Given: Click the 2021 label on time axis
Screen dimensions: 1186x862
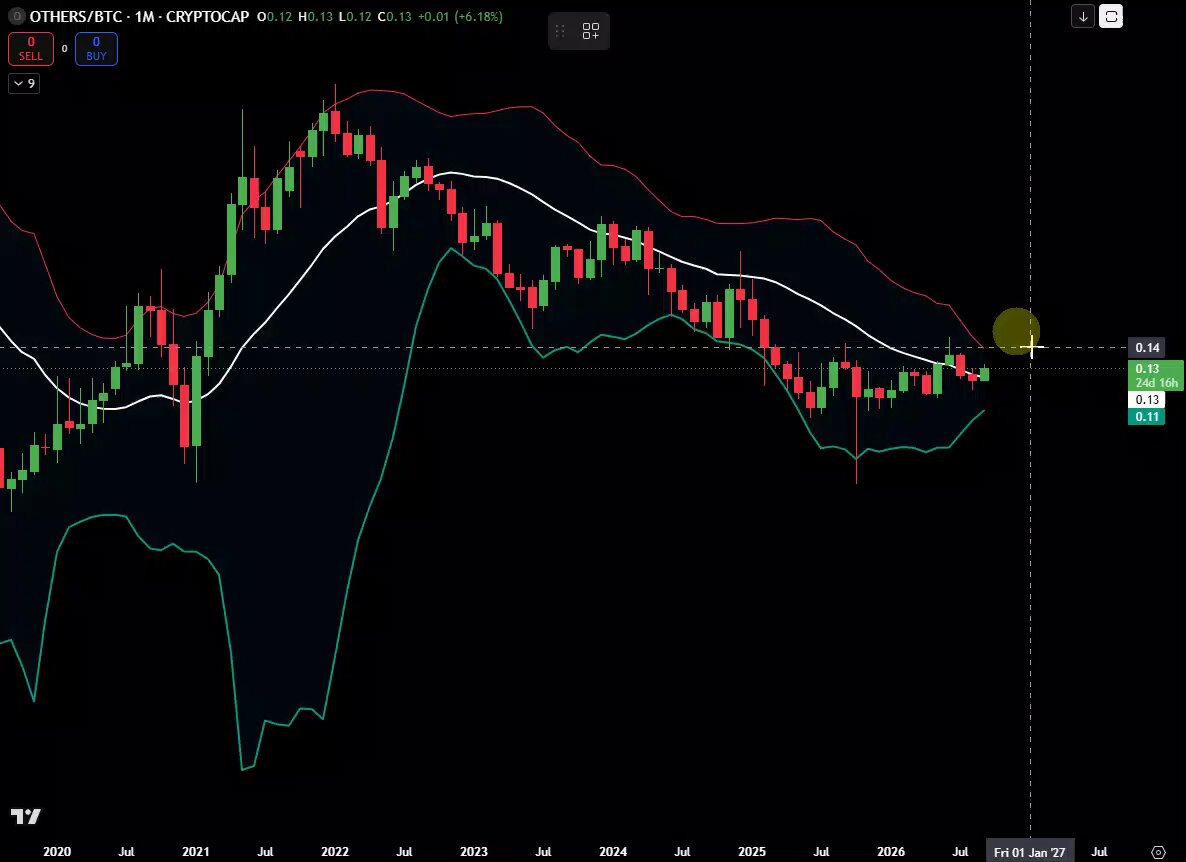Looking at the screenshot, I should pyautogui.click(x=196, y=852).
